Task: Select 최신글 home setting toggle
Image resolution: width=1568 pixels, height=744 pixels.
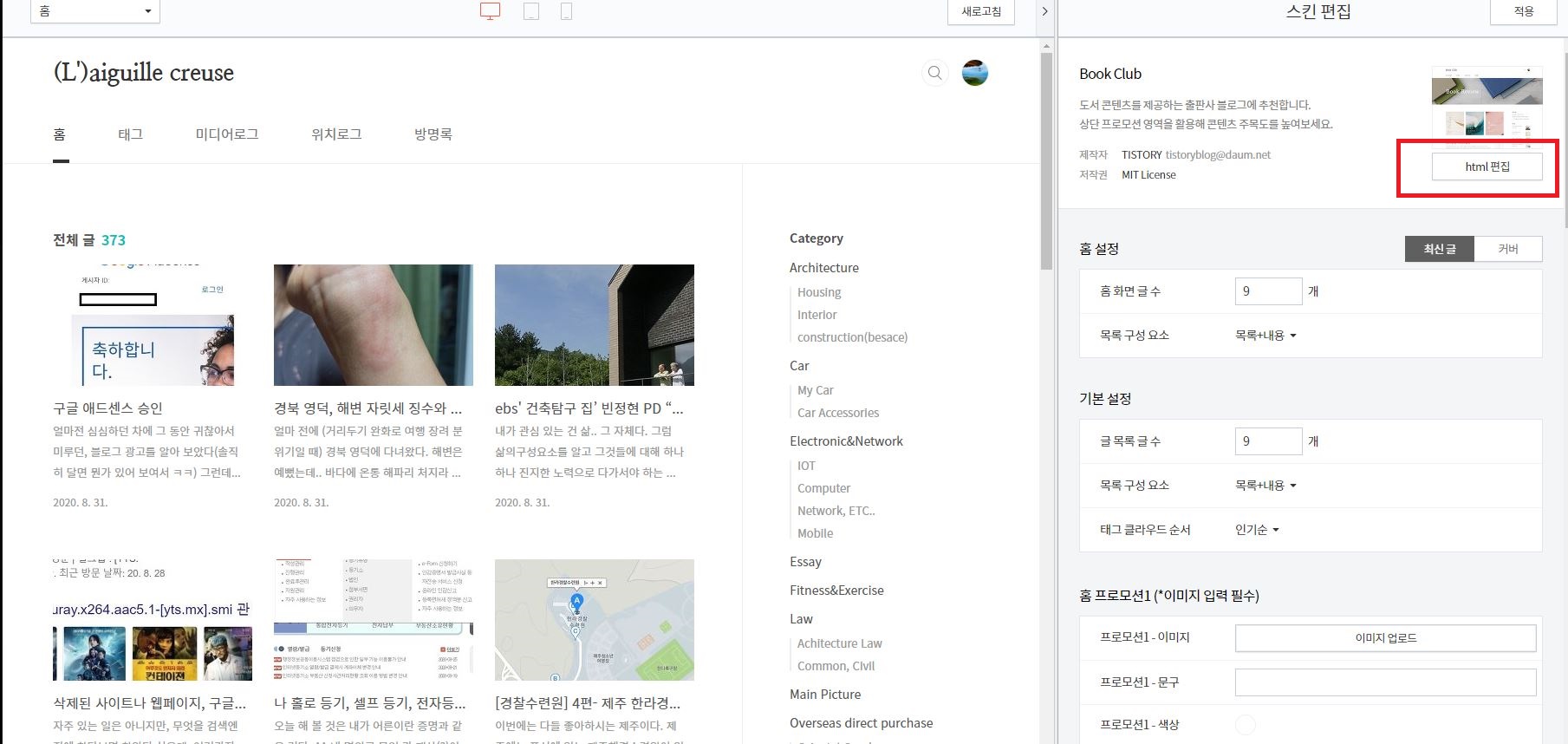Action: 1440,249
